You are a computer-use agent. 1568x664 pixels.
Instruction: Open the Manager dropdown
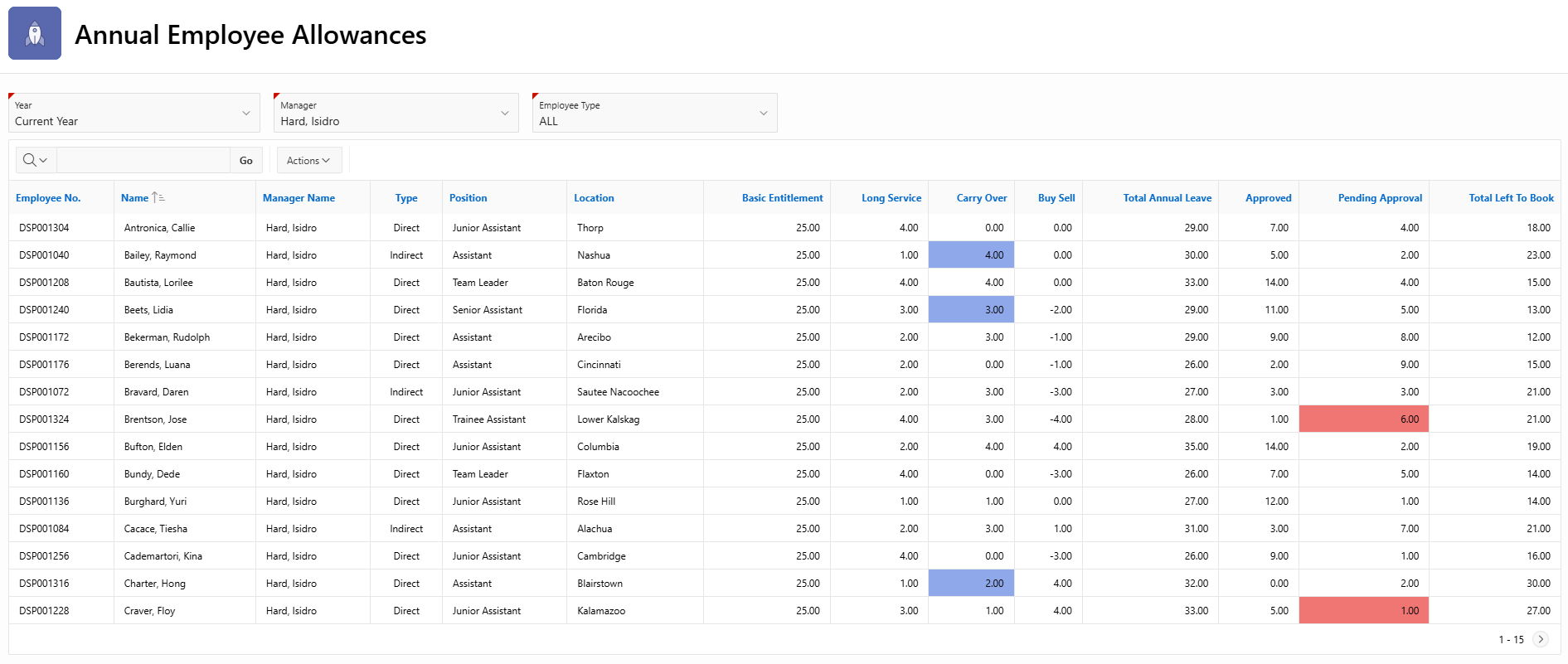(504, 113)
